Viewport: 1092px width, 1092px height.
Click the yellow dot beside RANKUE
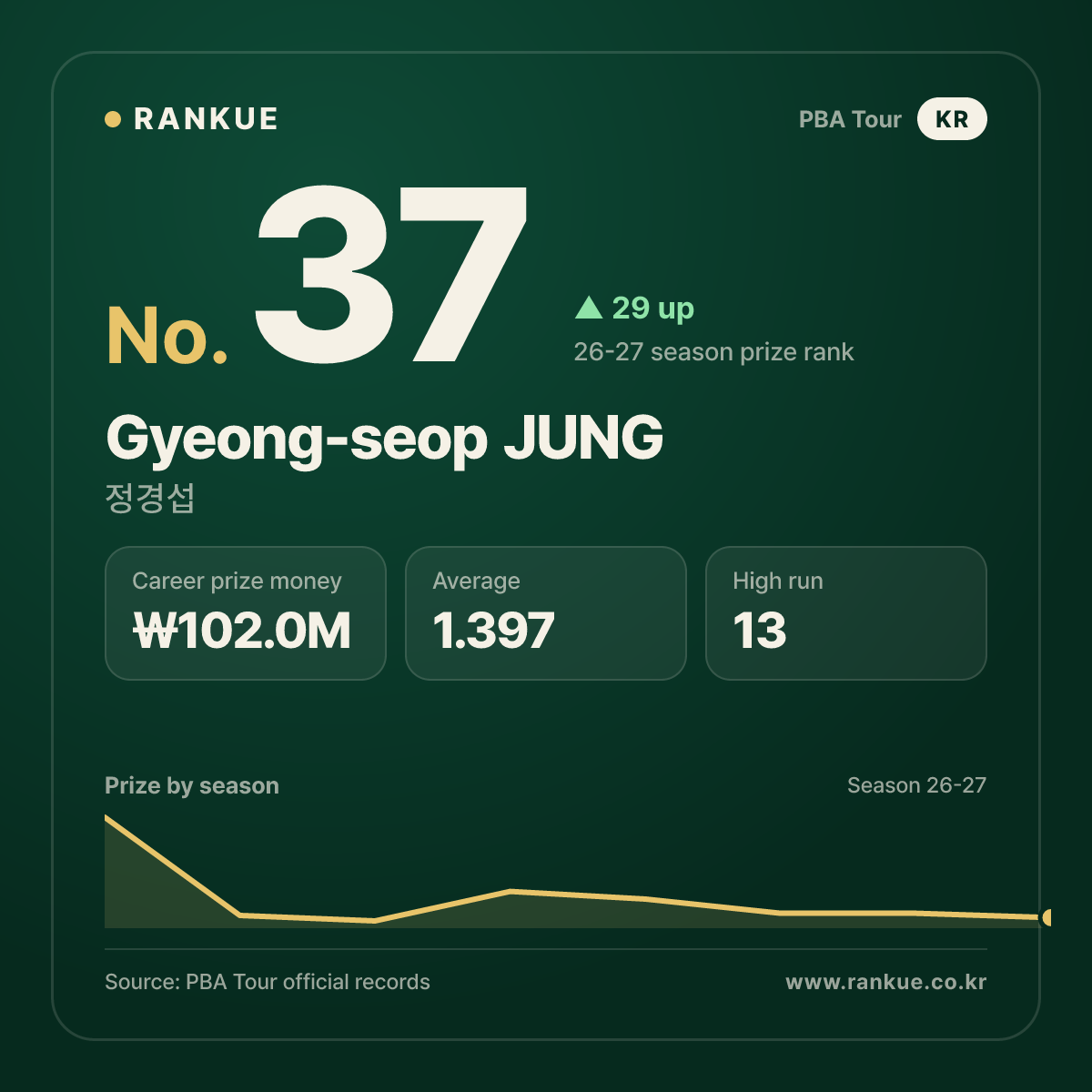point(113,119)
